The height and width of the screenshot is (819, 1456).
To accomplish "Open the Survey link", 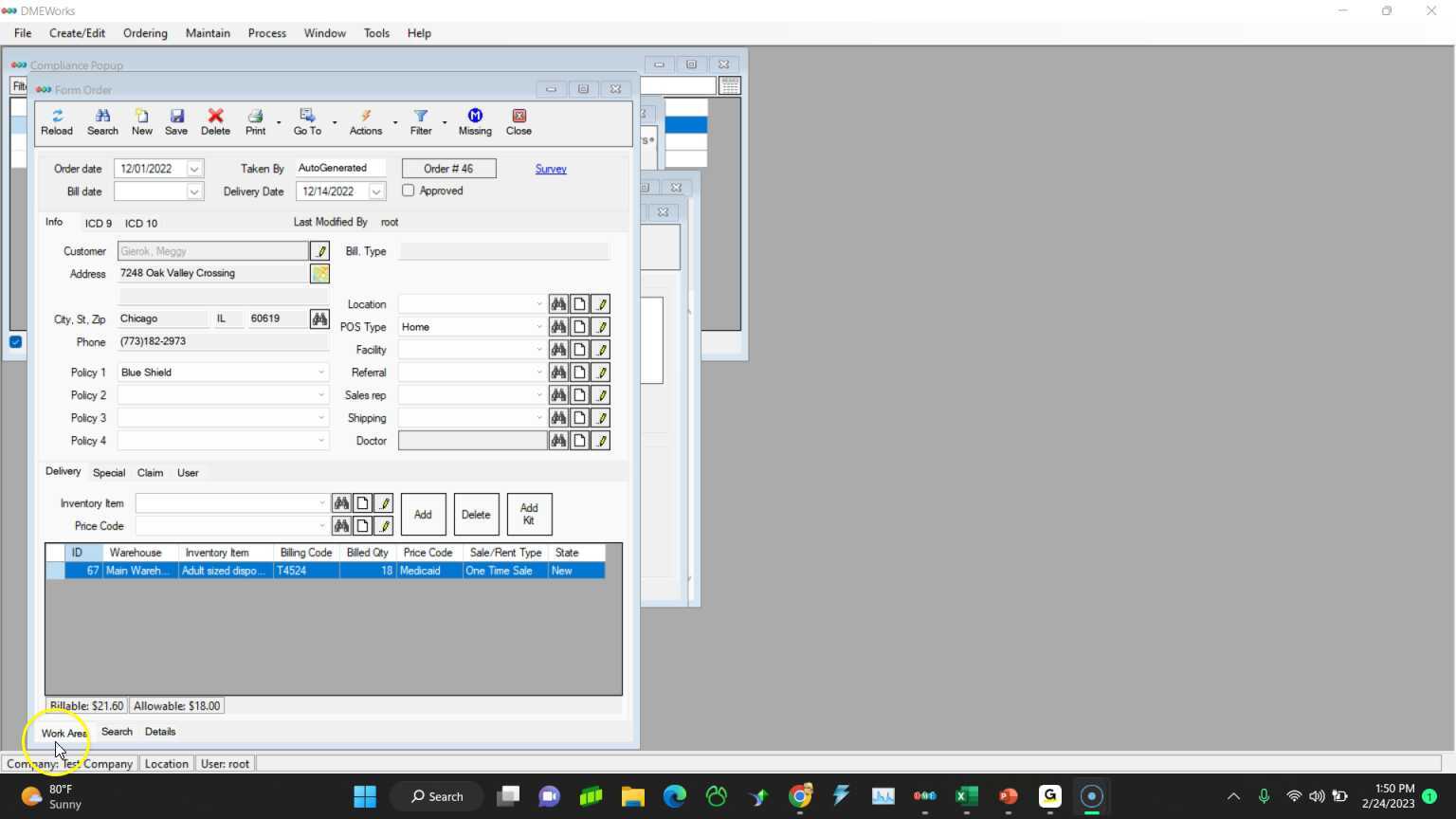I will (551, 169).
